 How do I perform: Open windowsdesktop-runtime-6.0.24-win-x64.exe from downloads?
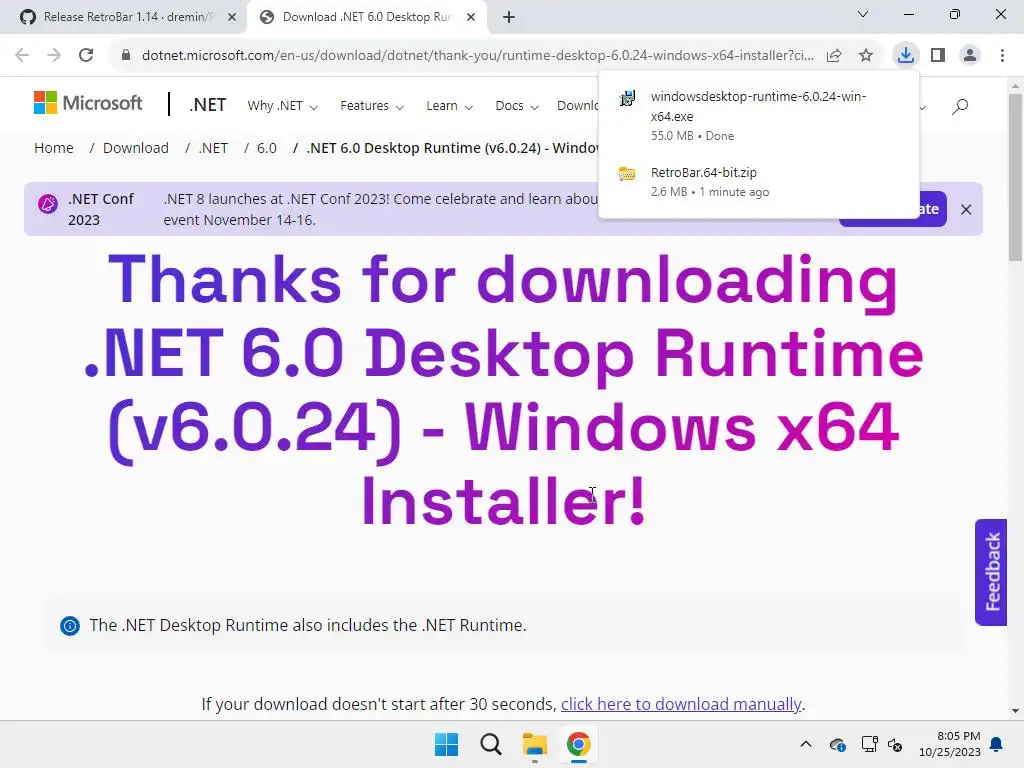758,115
